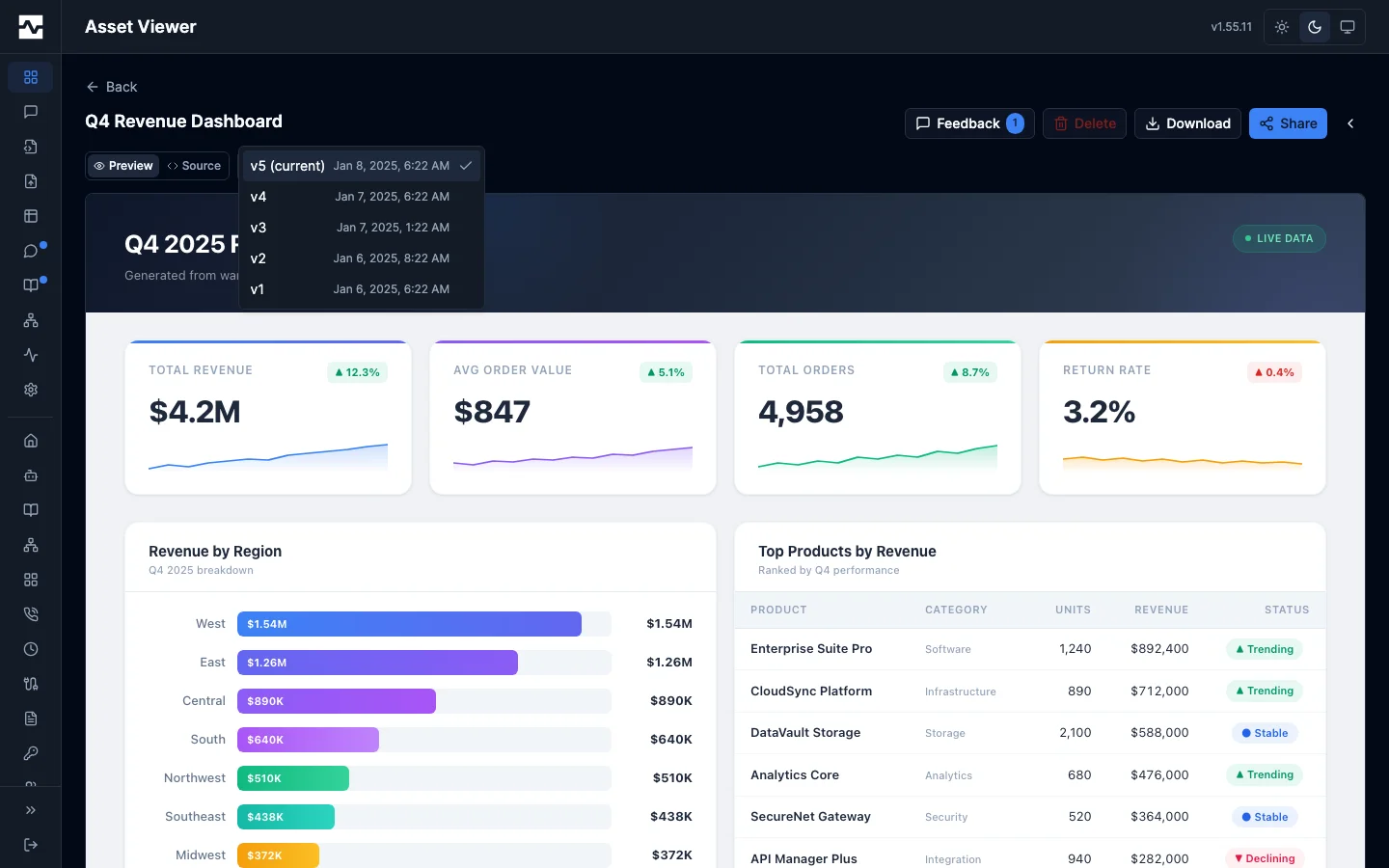Click the Stable badge for DataVault Storage
This screenshot has width=1389, height=868.
click(1265, 733)
